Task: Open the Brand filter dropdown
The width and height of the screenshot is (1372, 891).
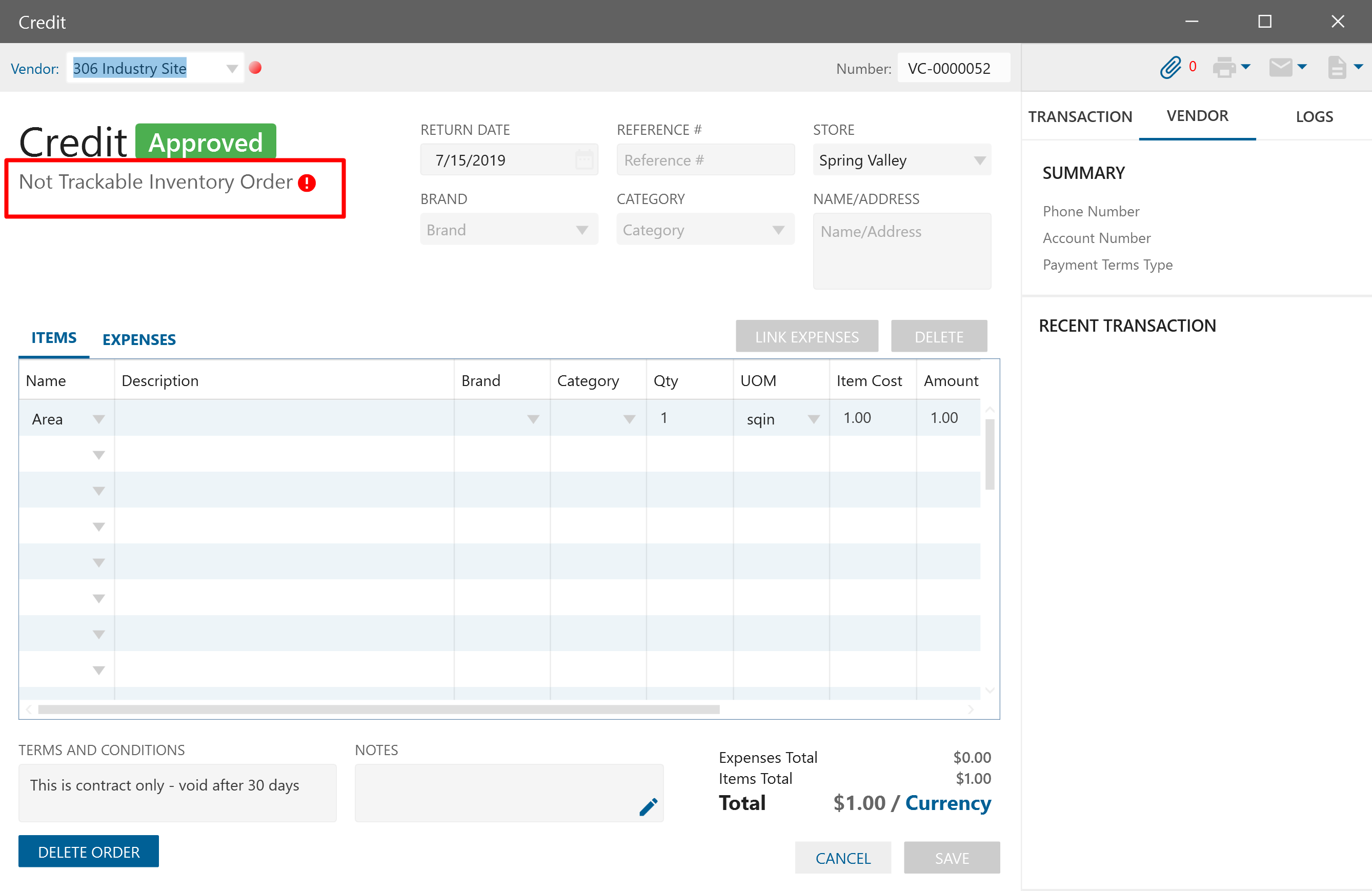Action: [x=581, y=230]
